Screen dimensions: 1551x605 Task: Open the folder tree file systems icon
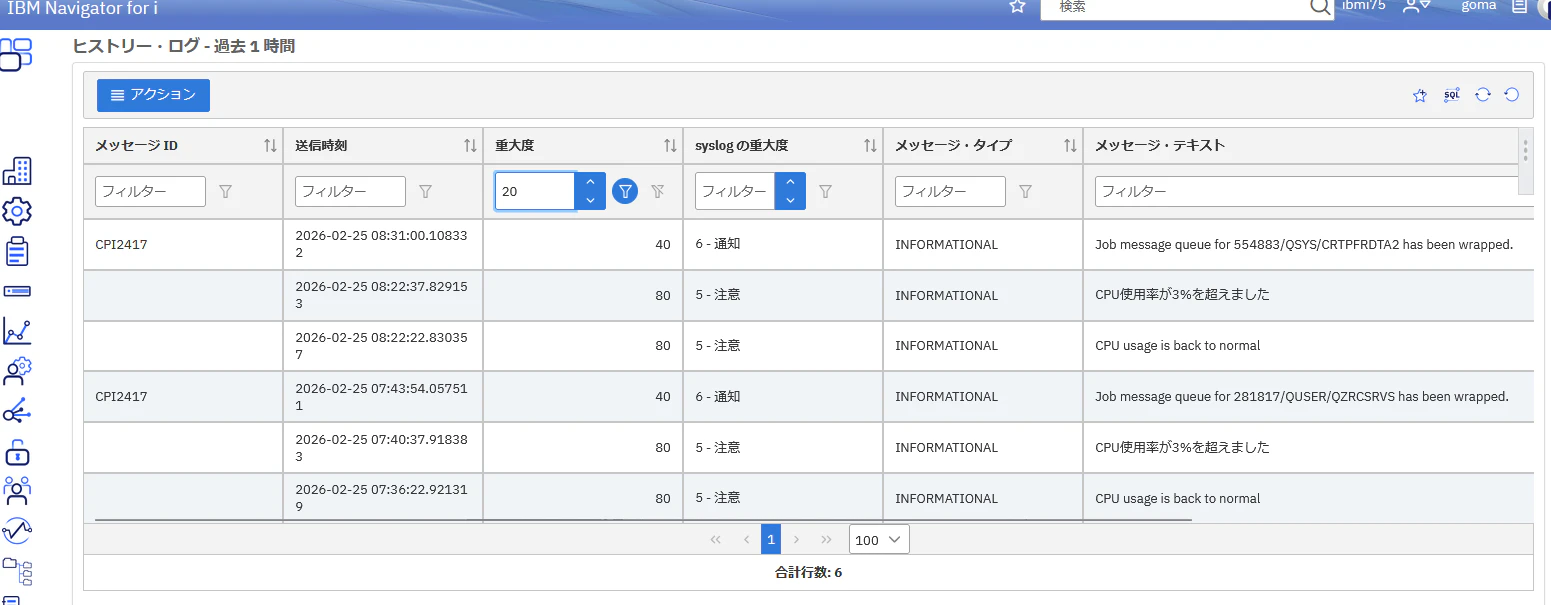click(17, 571)
